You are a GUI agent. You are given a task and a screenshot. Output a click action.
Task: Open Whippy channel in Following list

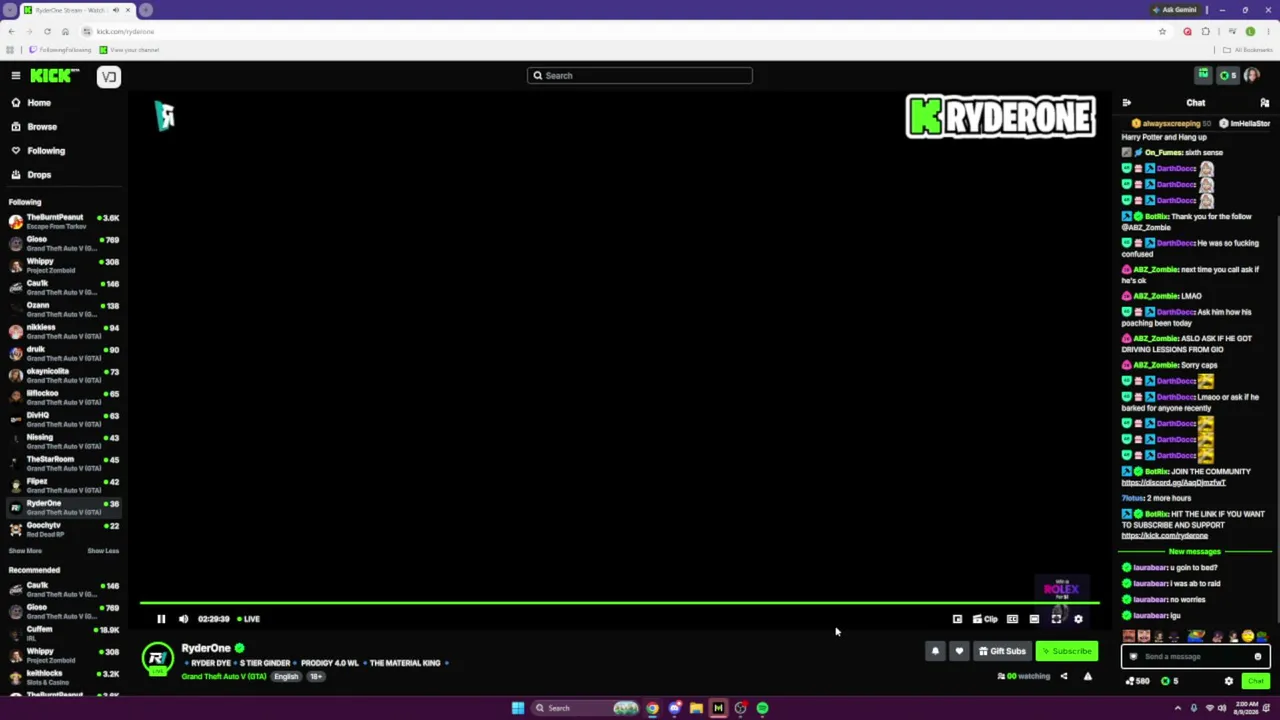[x=64, y=265]
